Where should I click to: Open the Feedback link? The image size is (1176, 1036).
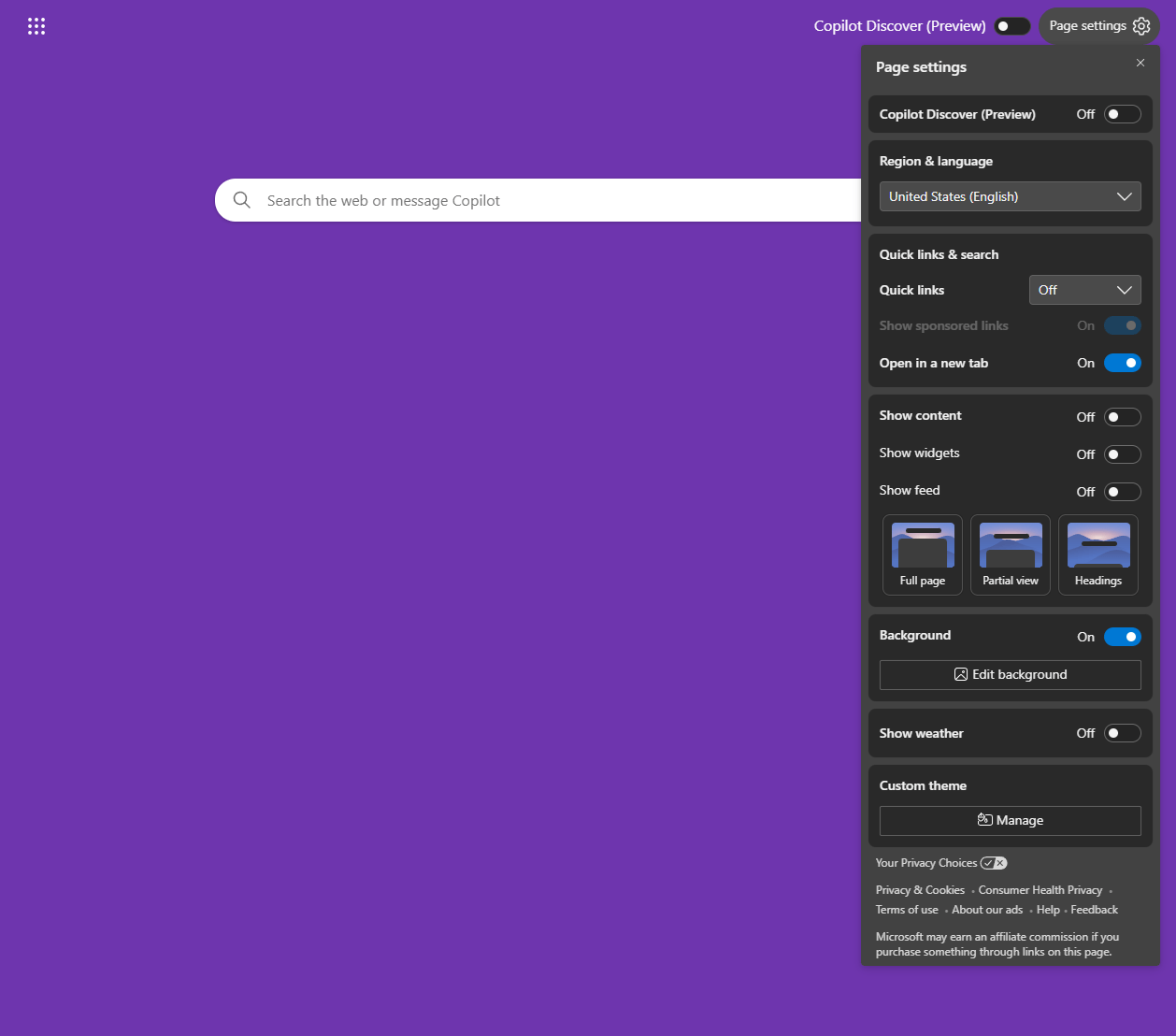tap(1094, 910)
